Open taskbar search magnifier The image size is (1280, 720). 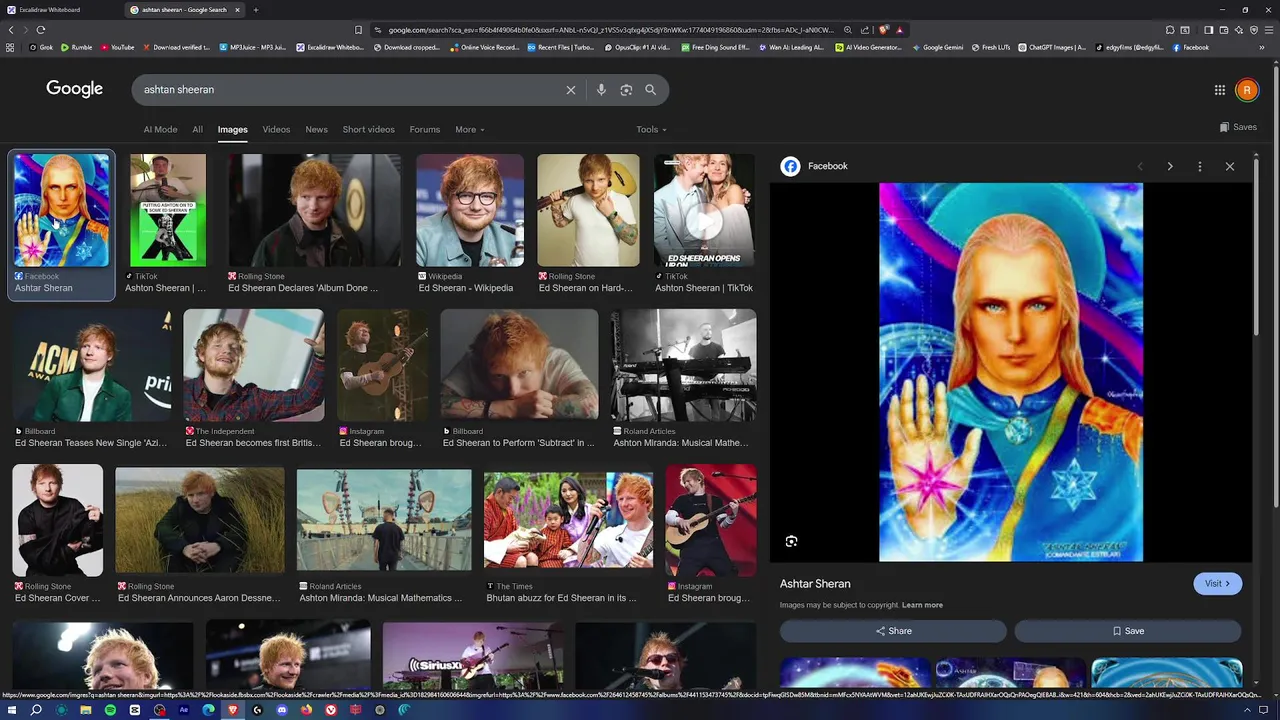pos(36,710)
